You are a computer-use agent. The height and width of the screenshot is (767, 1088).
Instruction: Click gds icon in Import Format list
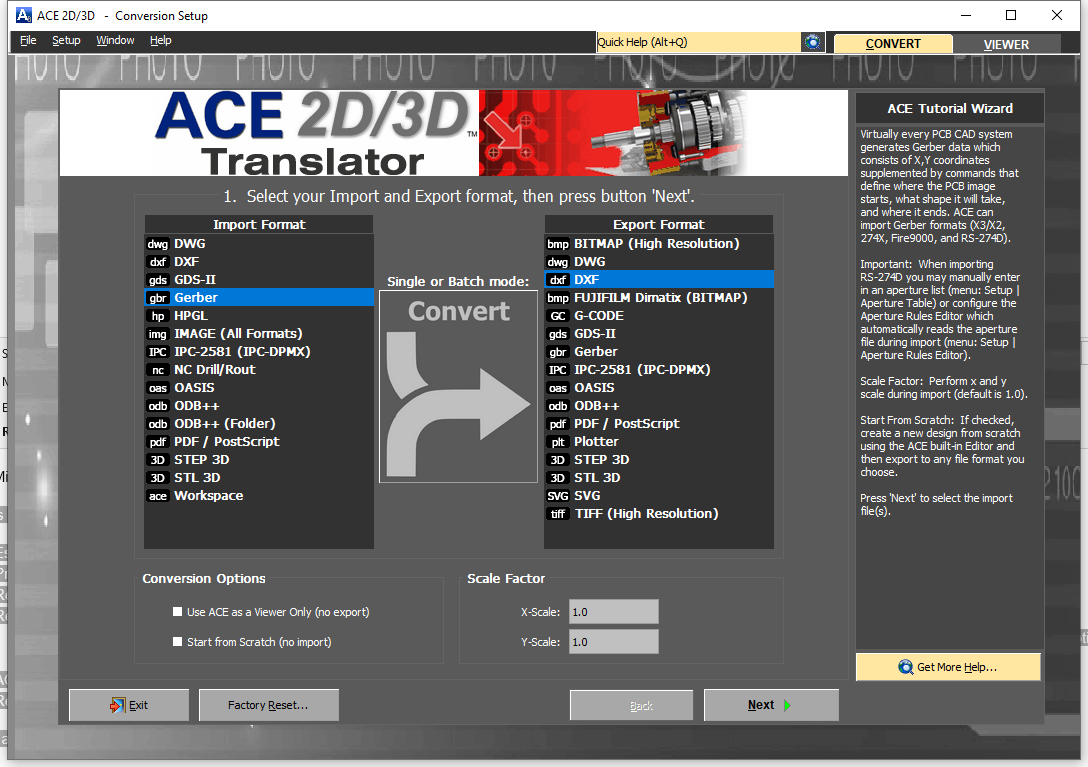158,280
